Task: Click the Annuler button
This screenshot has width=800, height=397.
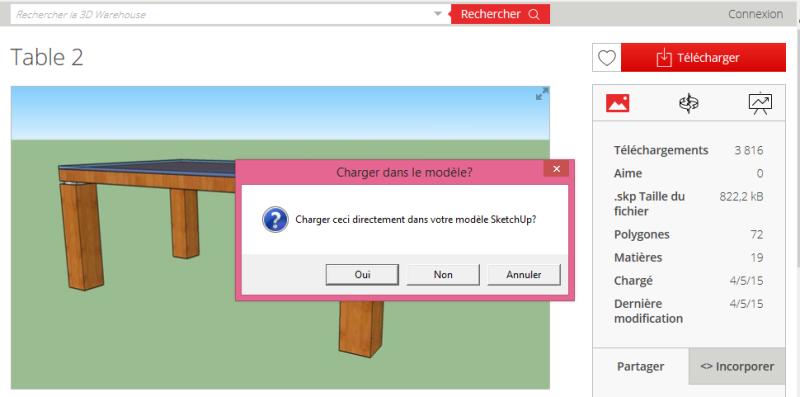Action: 523,275
